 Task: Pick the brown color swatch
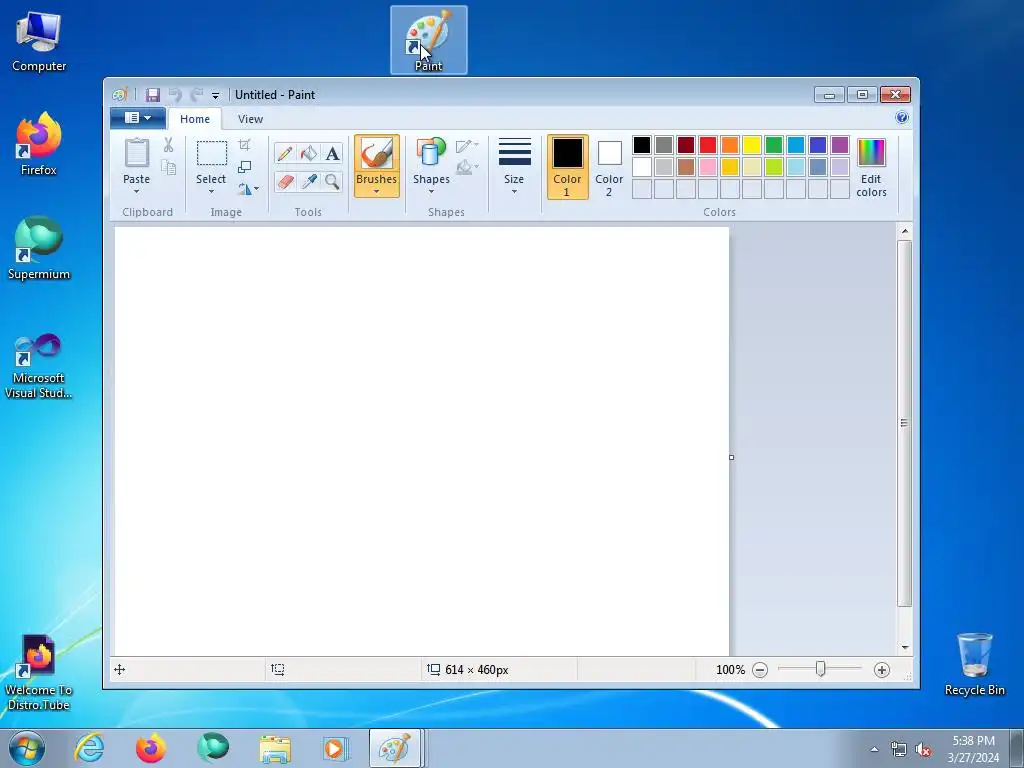click(686, 167)
